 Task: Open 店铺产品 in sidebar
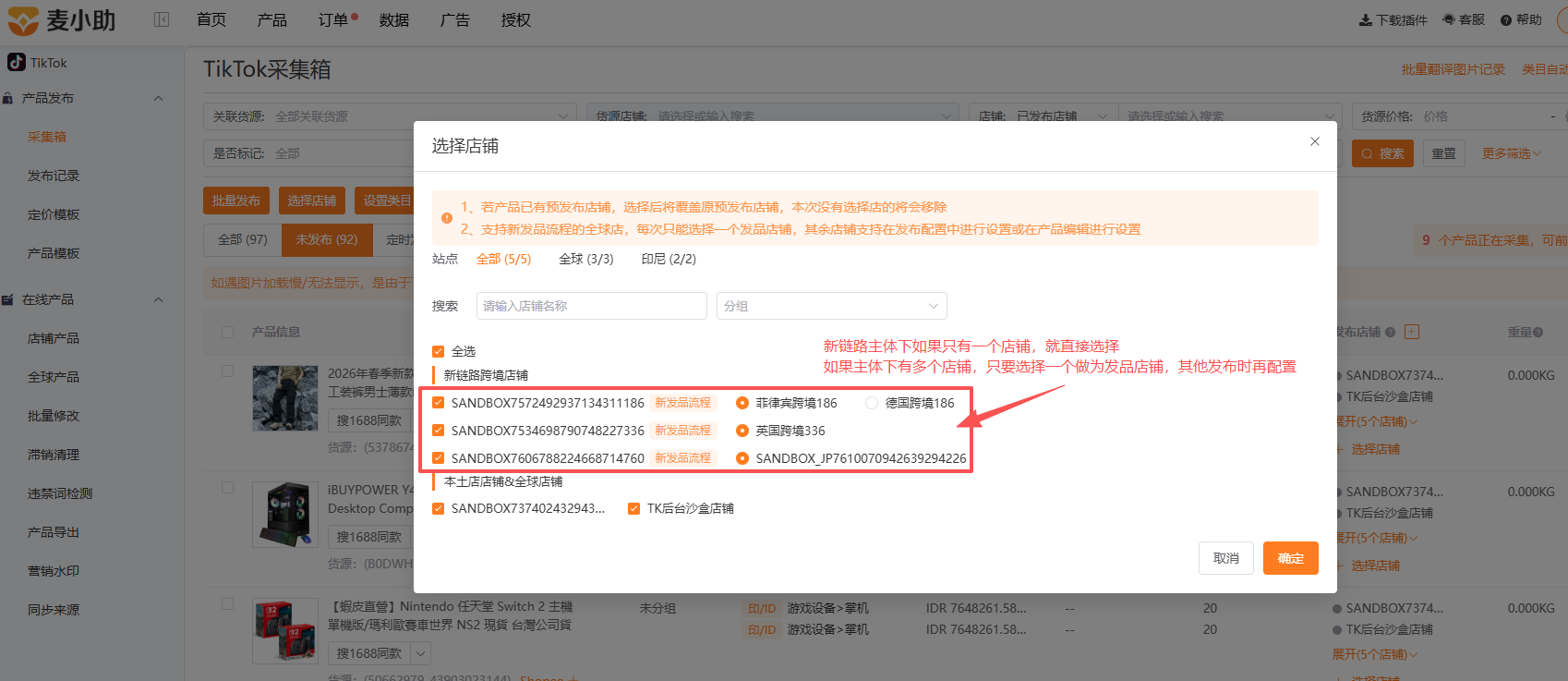(54, 338)
